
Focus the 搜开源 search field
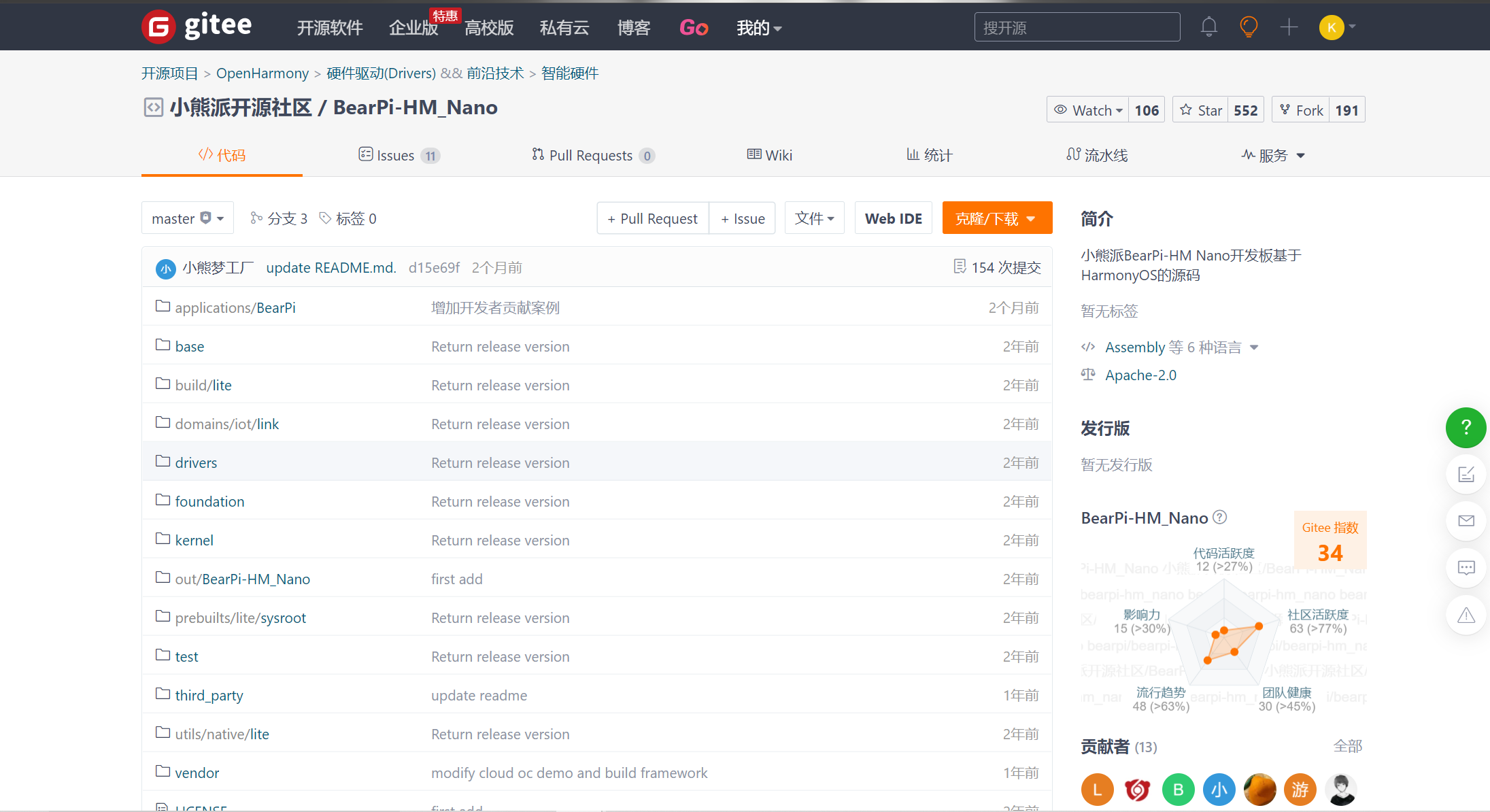tap(1077, 27)
